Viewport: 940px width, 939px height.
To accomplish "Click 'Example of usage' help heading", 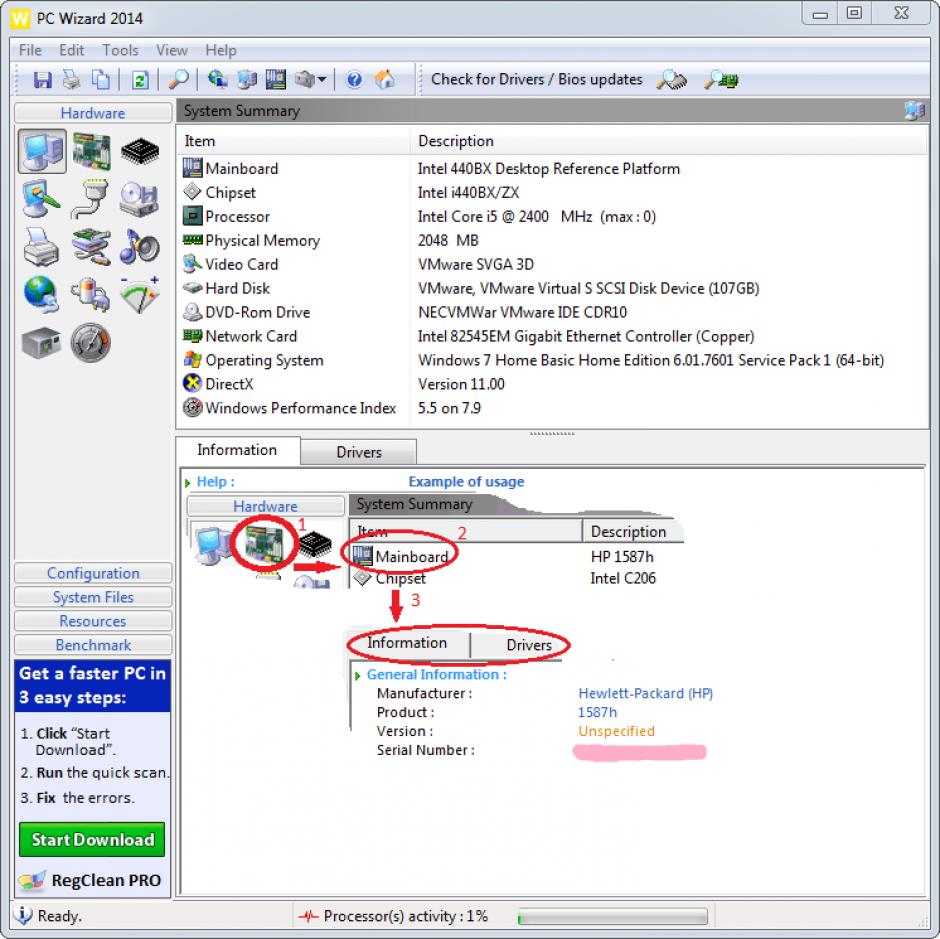I will point(466,481).
